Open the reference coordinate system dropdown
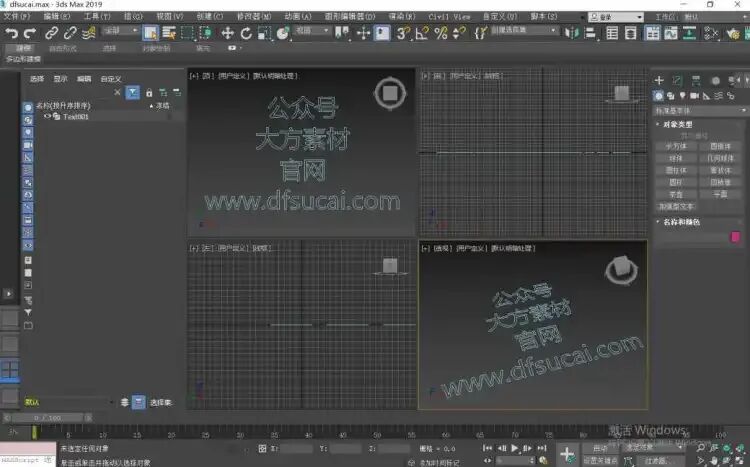Viewport: 750px width, 467px height. click(x=312, y=30)
